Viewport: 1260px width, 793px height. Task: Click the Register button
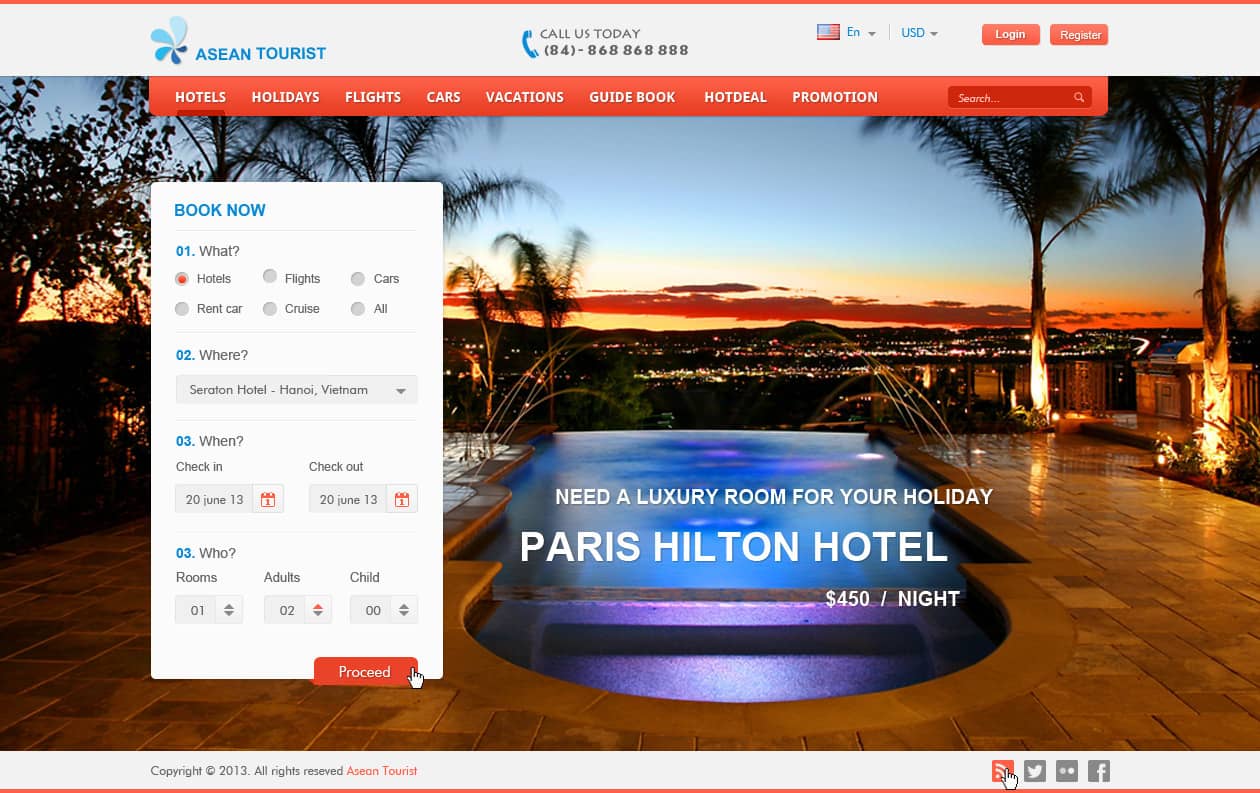pos(1079,35)
